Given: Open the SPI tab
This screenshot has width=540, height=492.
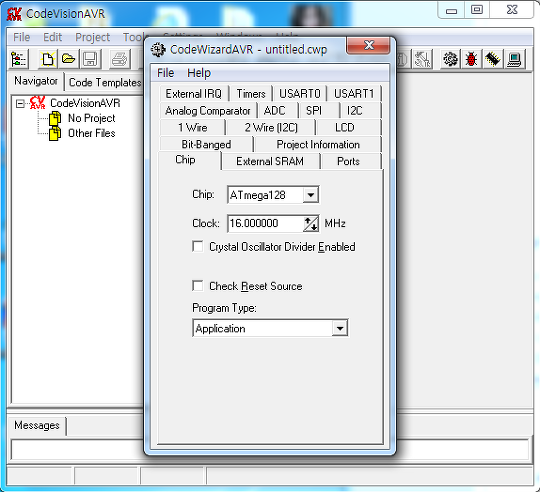Looking at the screenshot, I should point(314,111).
